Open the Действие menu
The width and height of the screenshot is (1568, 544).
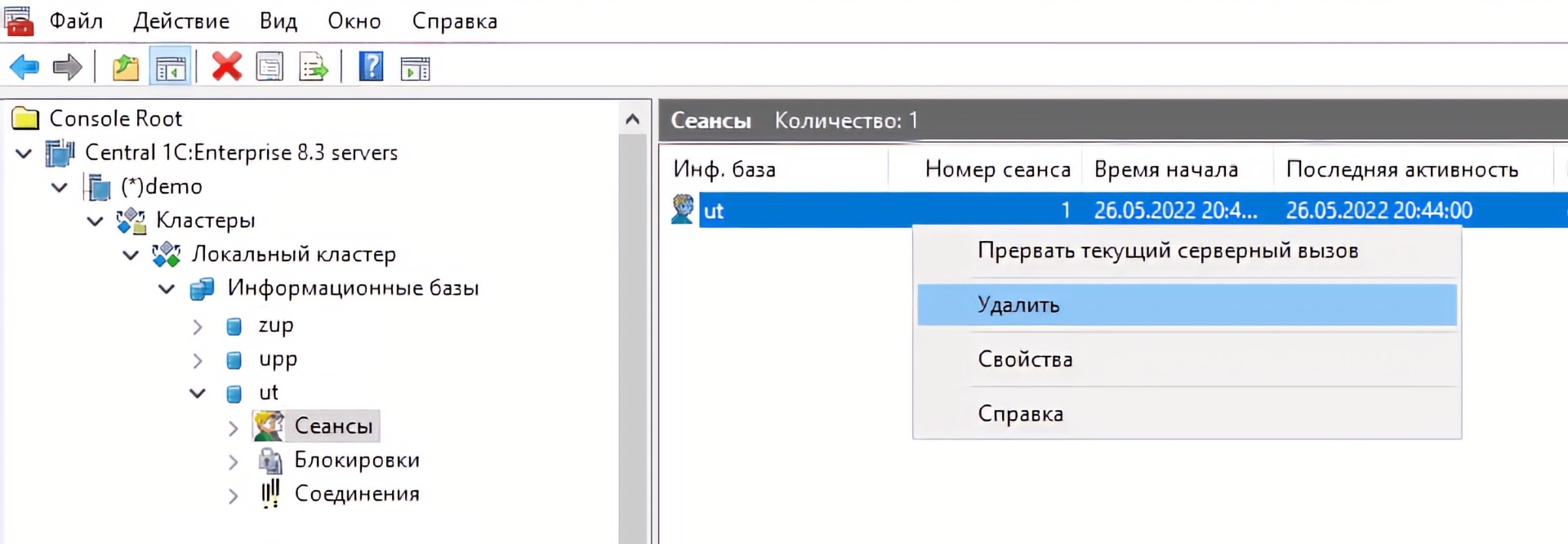tap(181, 21)
